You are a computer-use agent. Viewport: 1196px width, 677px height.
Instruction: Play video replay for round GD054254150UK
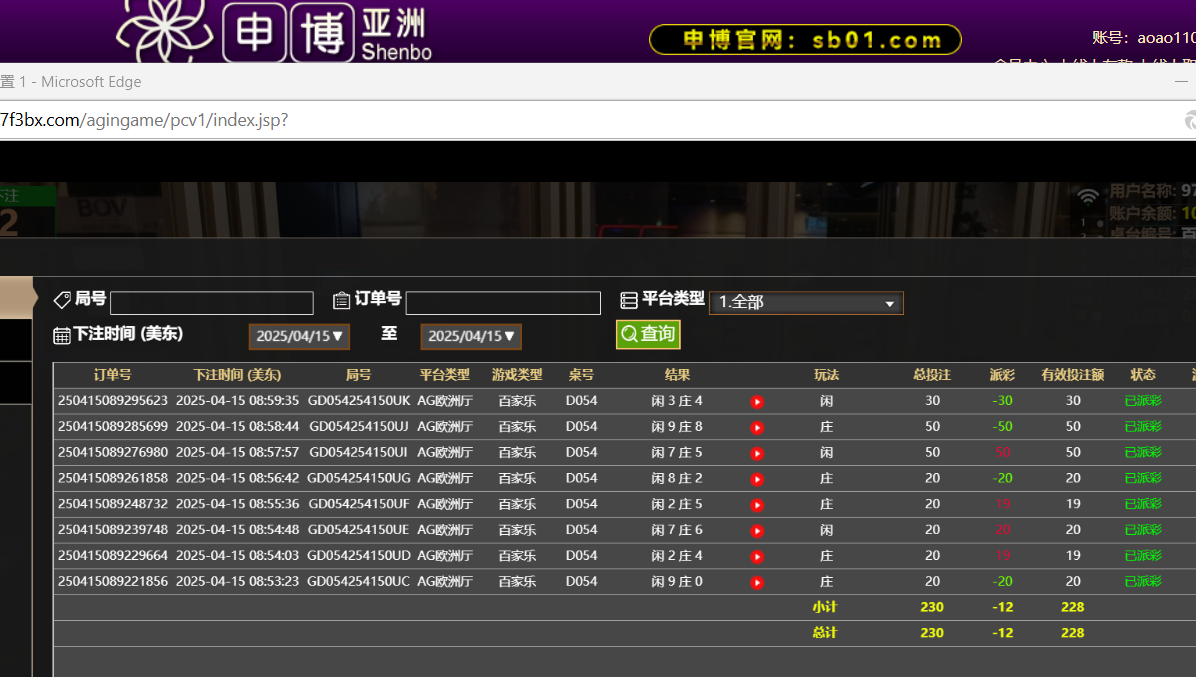(x=757, y=402)
